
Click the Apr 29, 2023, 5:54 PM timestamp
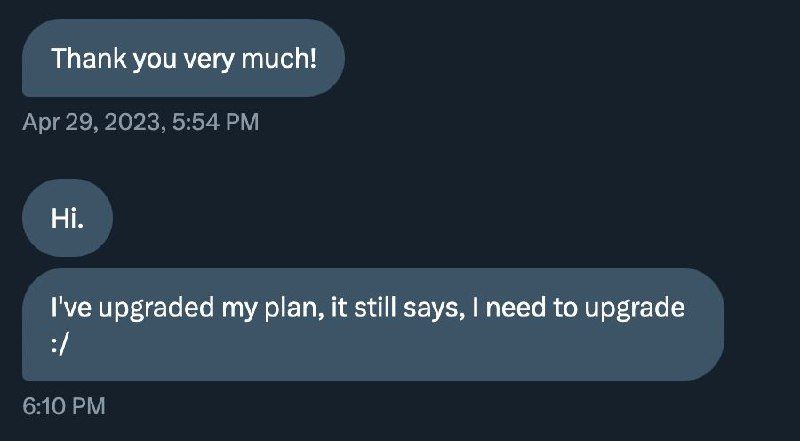(140, 122)
